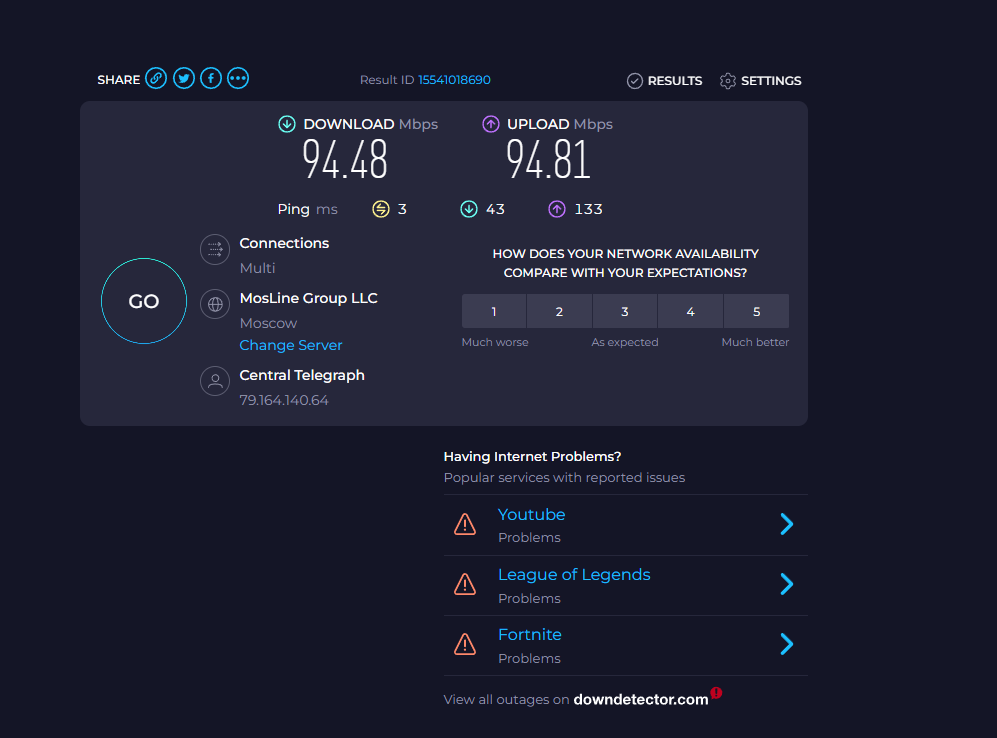Click the upload speed value 94.81
The image size is (997, 738).
click(x=548, y=160)
